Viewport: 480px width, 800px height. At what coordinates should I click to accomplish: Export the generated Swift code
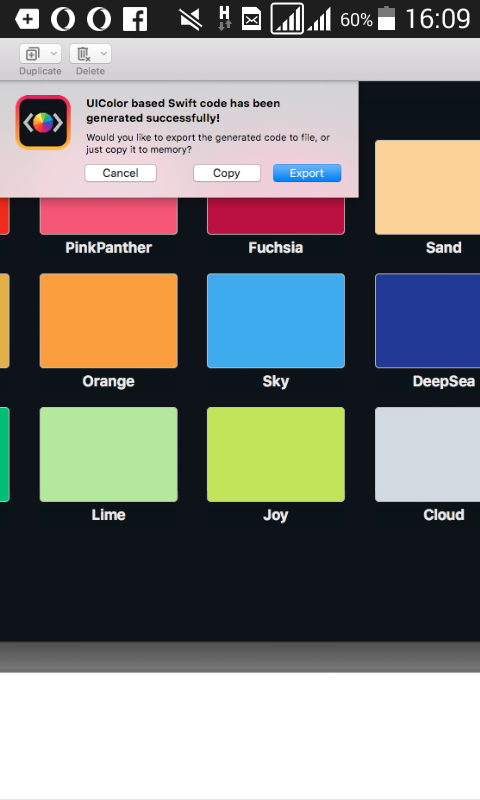click(x=307, y=173)
